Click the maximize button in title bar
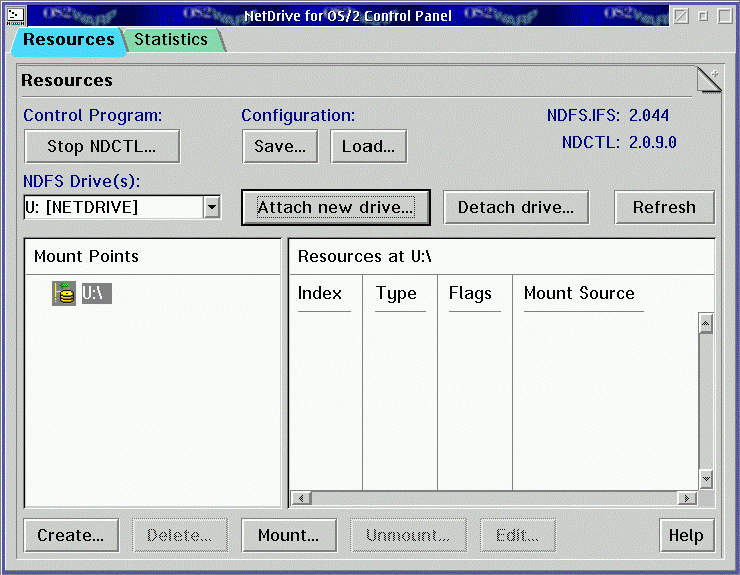The width and height of the screenshot is (740, 575). (725, 16)
